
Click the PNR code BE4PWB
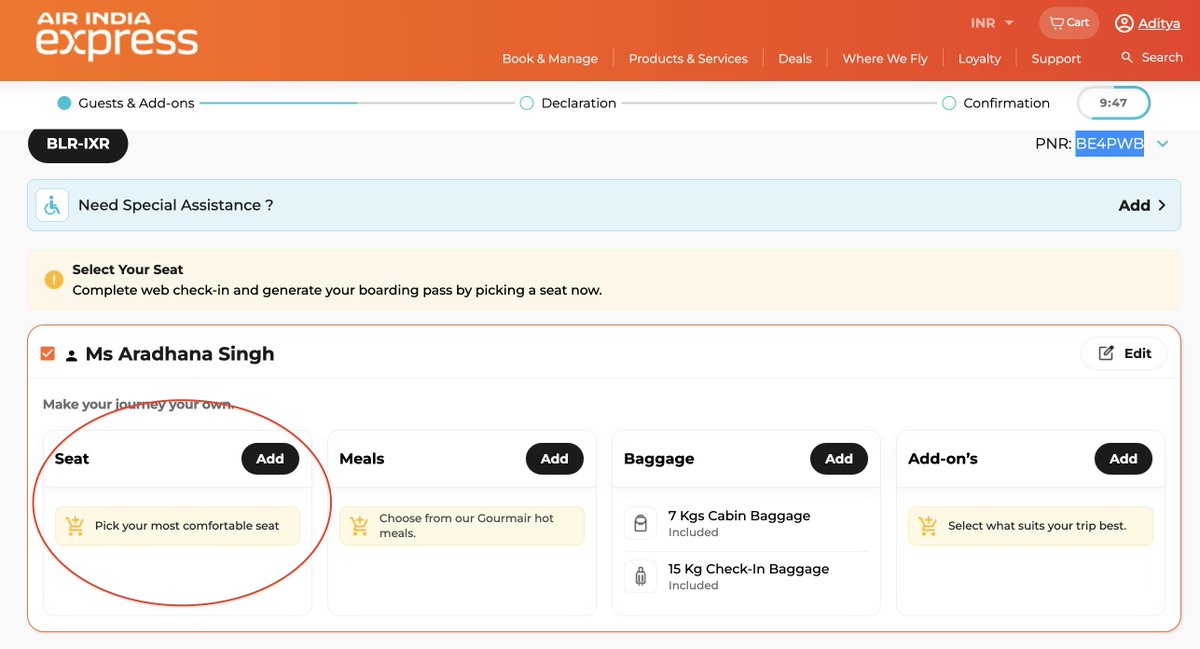pos(1109,144)
